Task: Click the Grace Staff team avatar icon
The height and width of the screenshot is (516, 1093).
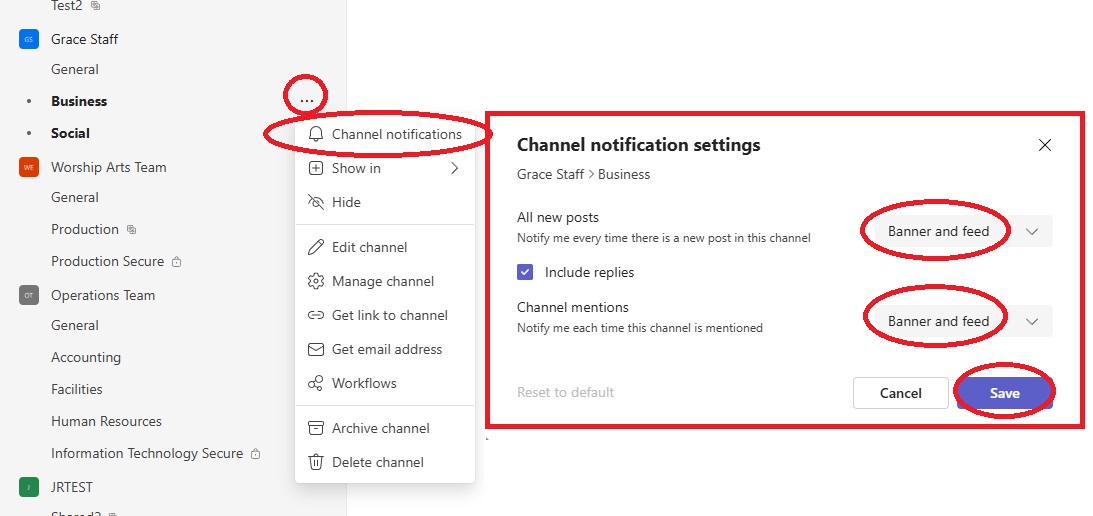Action: 28,39
